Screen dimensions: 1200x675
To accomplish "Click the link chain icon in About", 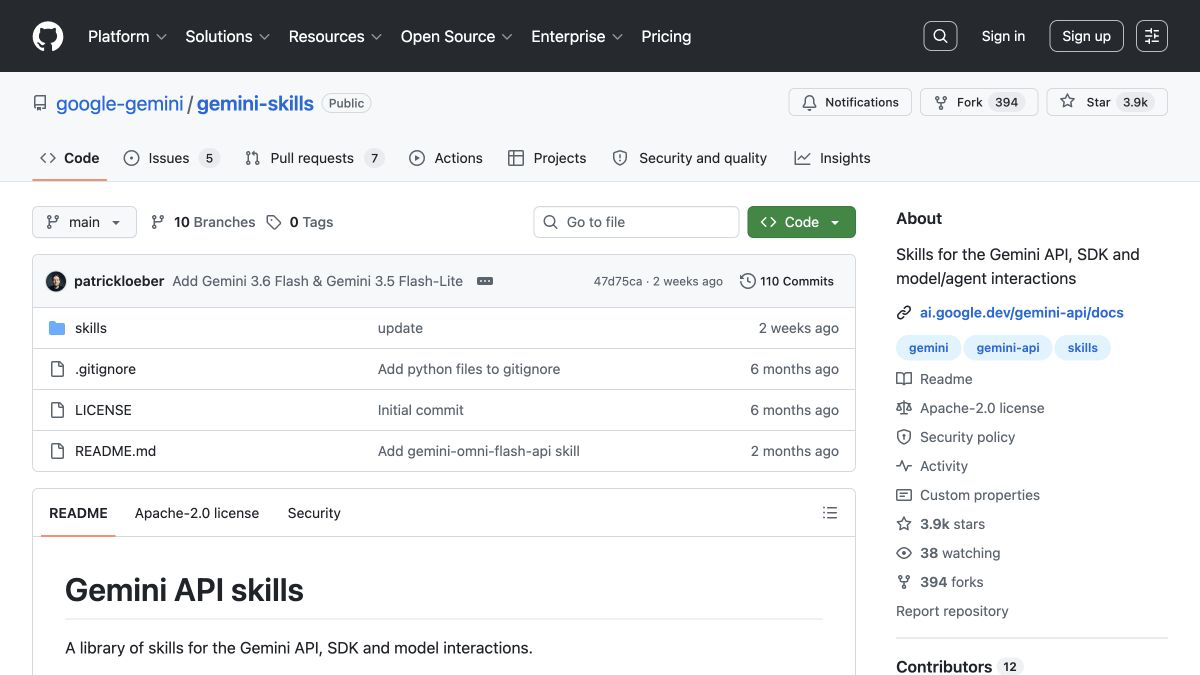I will 904,313.
